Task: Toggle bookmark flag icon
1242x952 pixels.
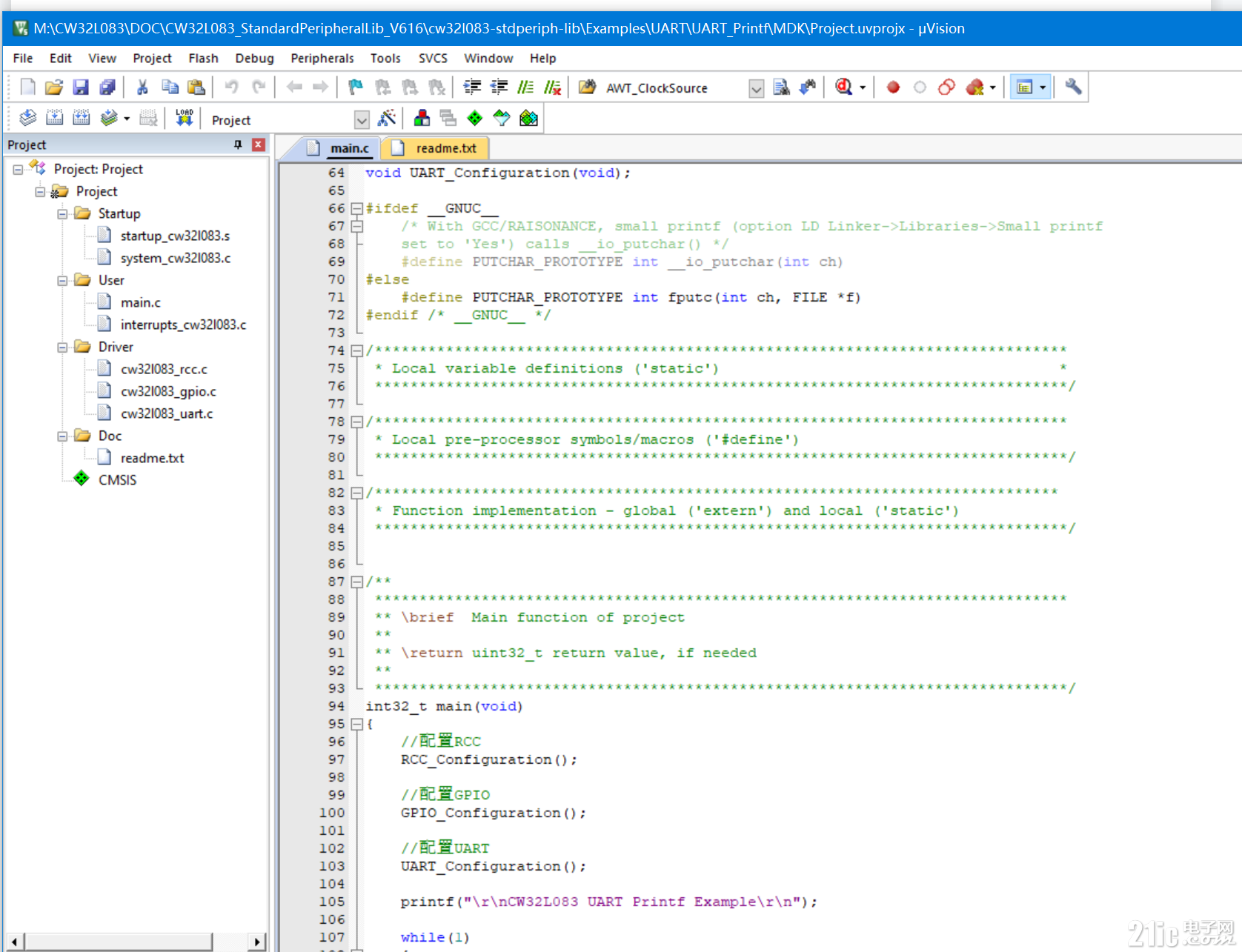Action: pyautogui.click(x=356, y=87)
